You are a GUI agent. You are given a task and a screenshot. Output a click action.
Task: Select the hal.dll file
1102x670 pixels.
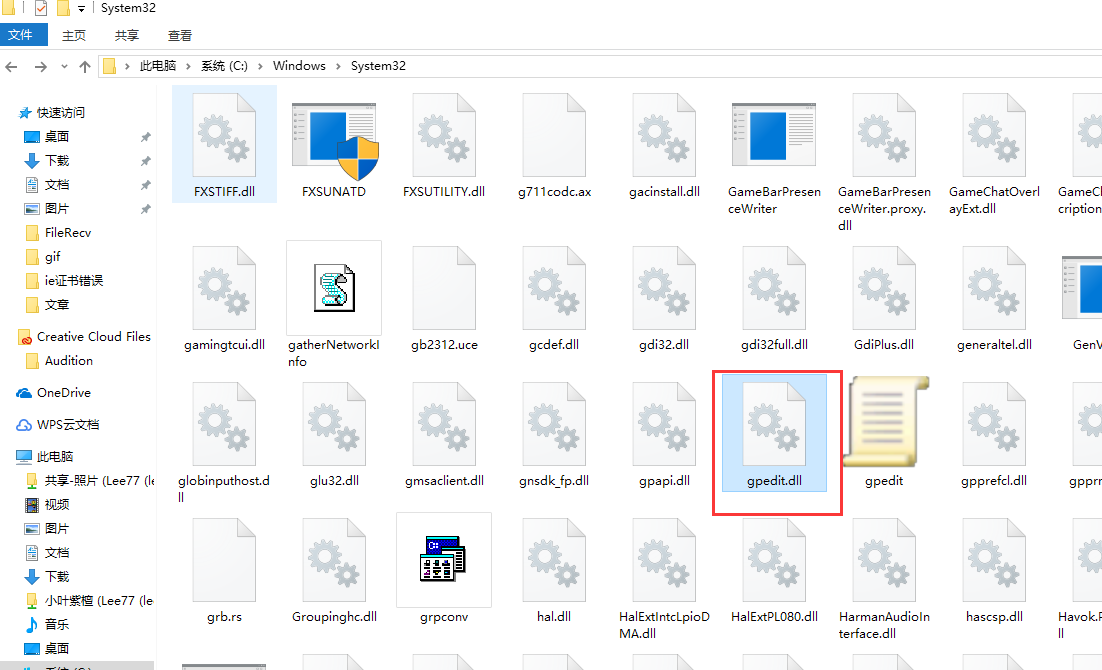tap(554, 560)
